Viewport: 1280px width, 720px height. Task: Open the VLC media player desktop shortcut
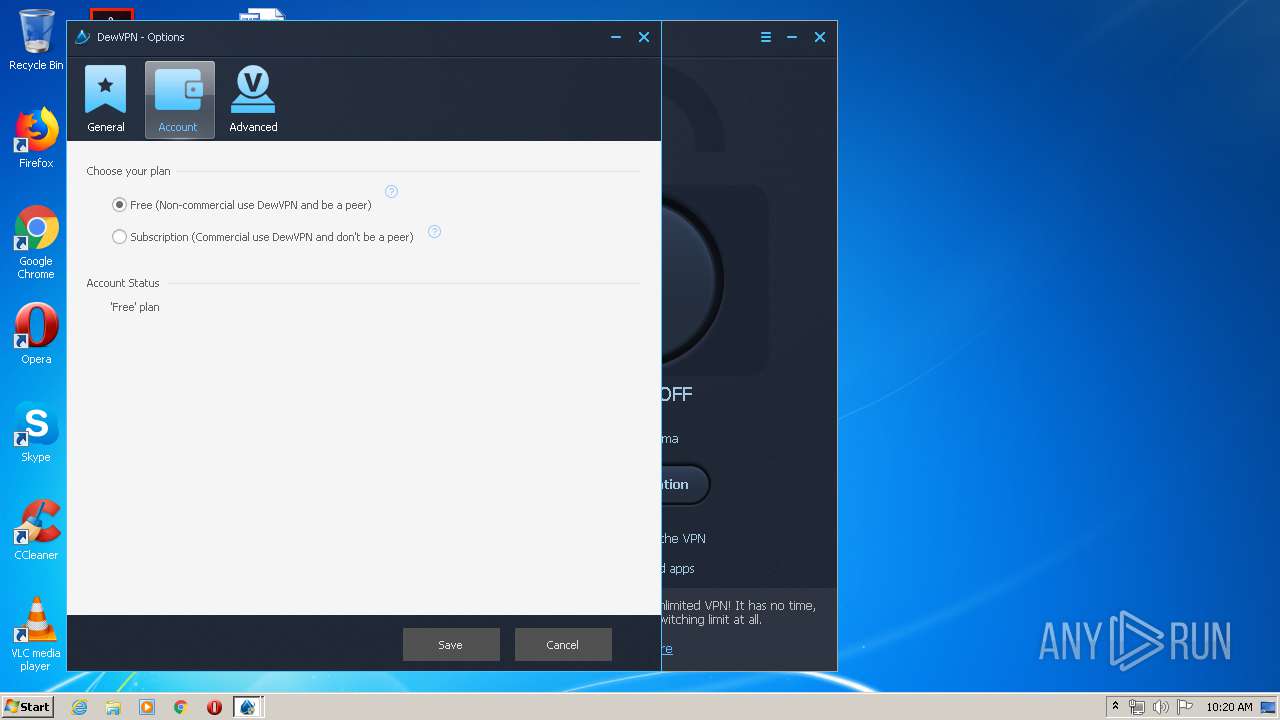pyautogui.click(x=36, y=634)
